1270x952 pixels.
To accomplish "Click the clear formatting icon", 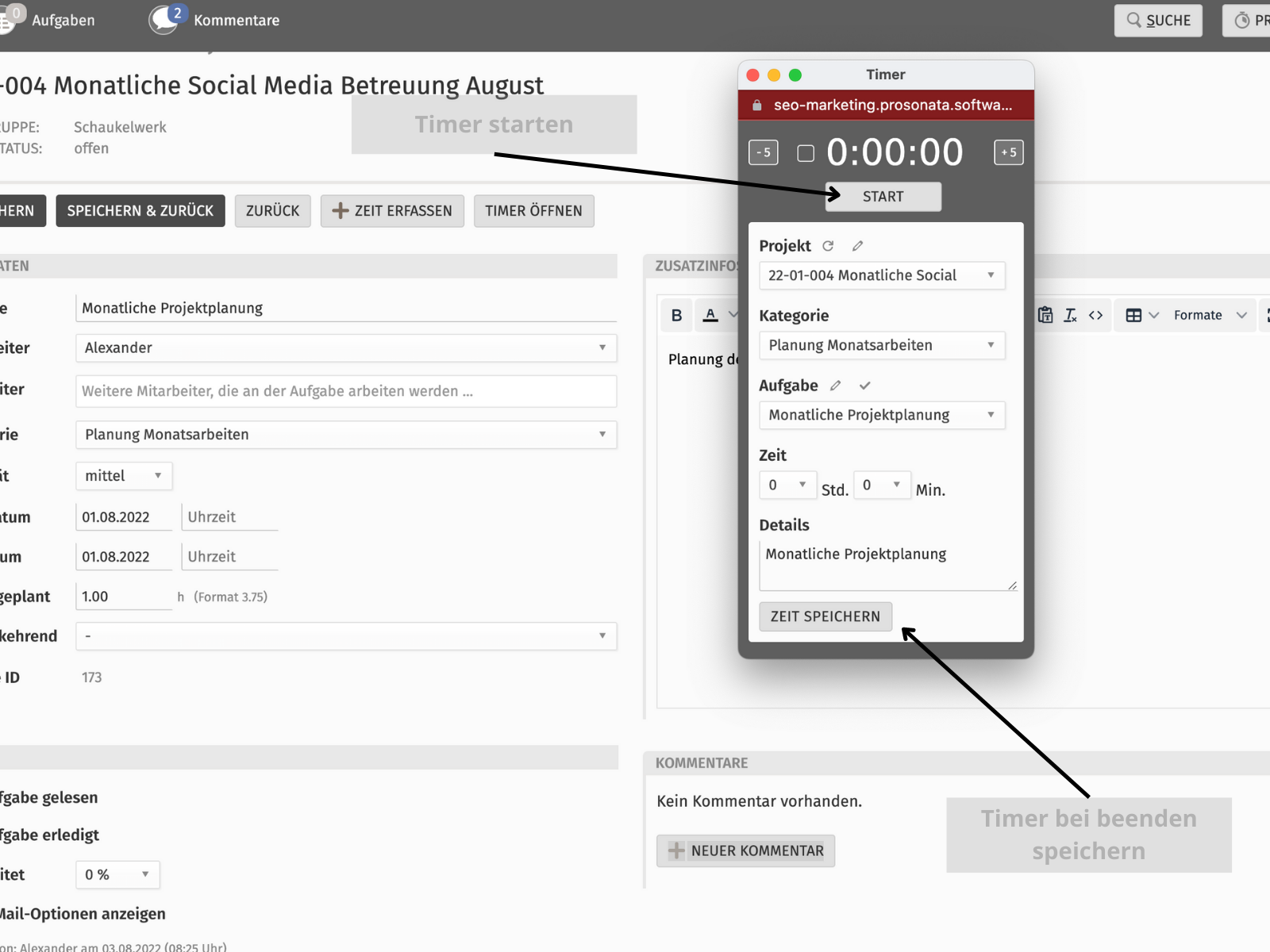I will (x=1070, y=315).
